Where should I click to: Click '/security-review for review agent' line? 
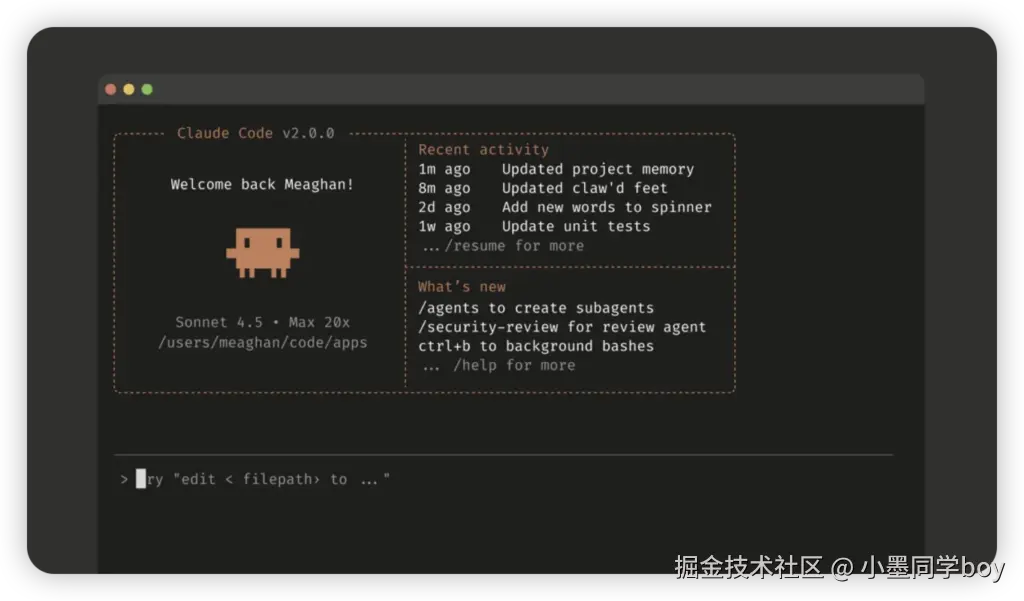[562, 327]
